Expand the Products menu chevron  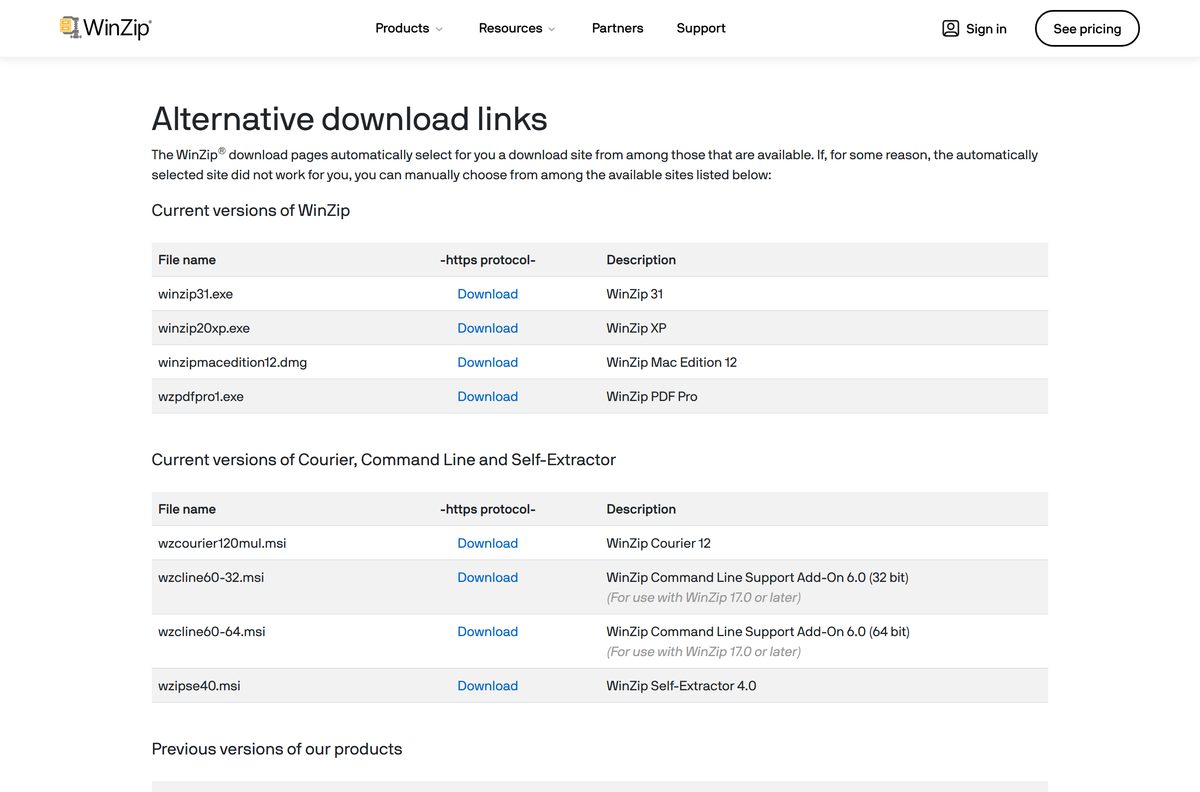439,29
